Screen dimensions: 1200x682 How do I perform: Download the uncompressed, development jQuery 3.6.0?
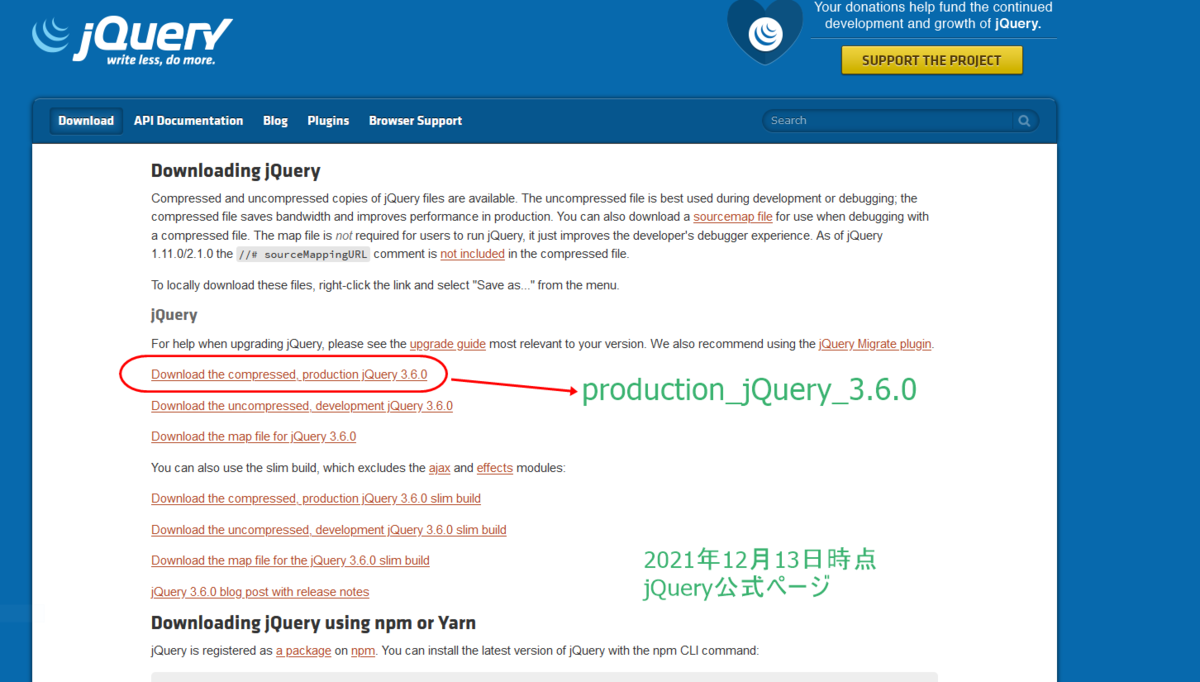(302, 406)
